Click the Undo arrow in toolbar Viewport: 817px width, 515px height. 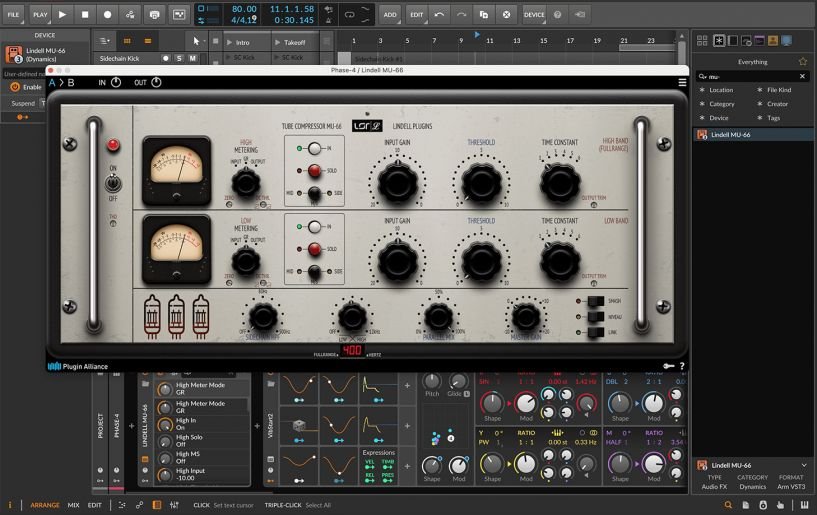(440, 15)
